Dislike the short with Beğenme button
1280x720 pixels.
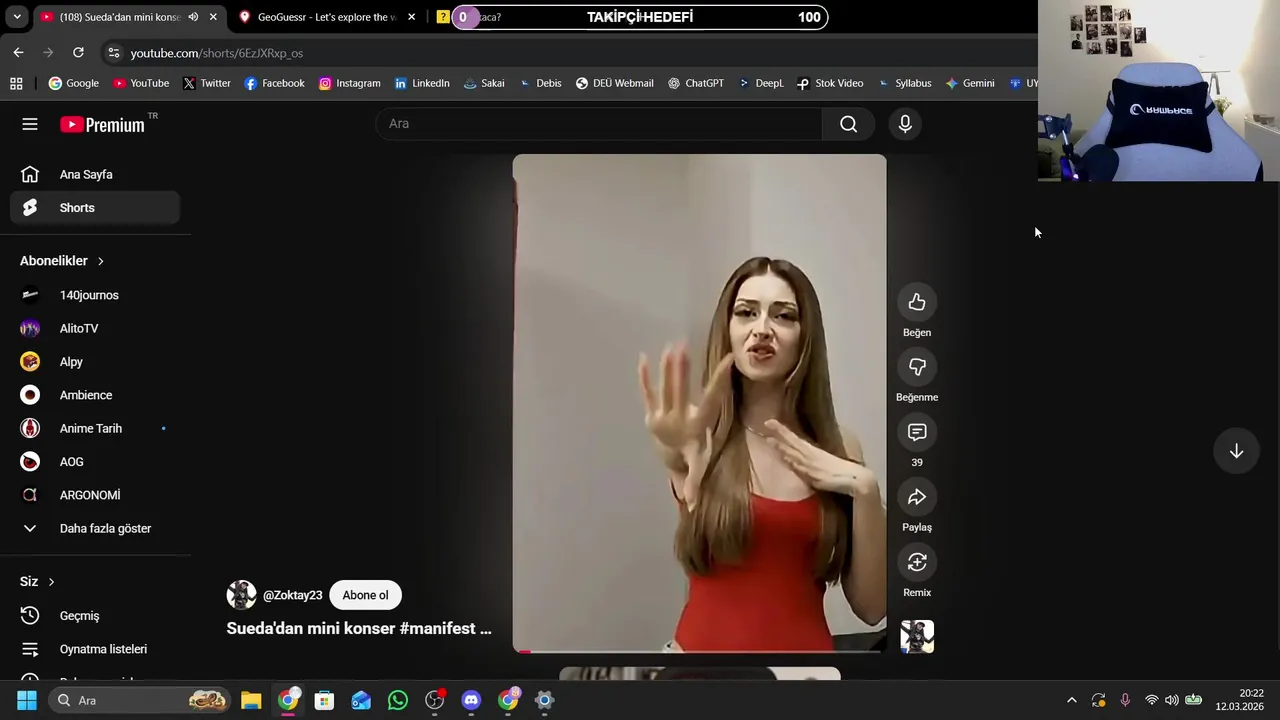(x=917, y=368)
